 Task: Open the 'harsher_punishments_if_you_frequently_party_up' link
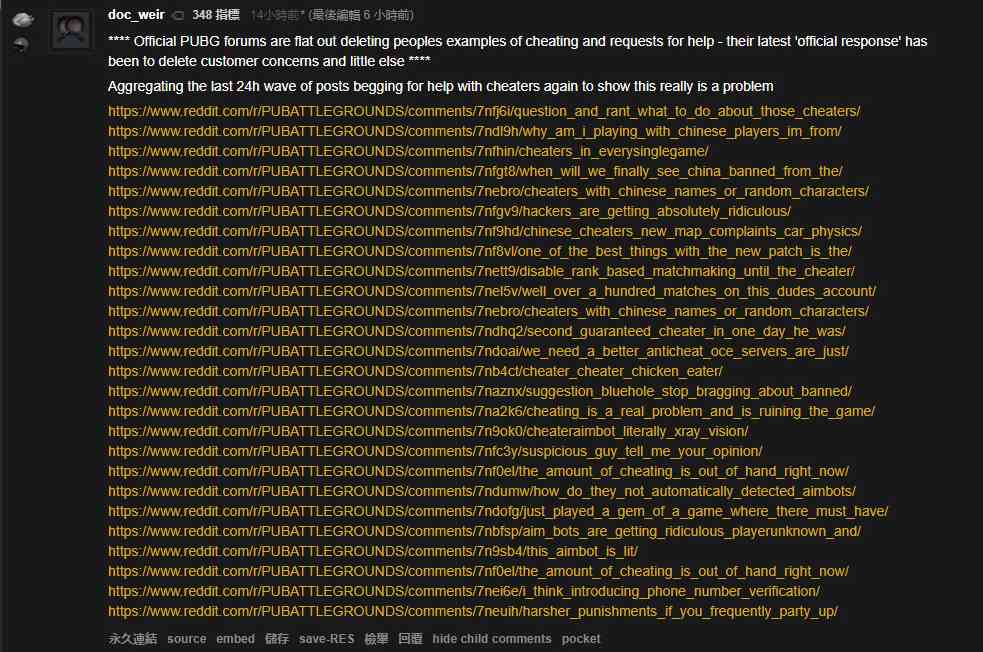coord(473,611)
